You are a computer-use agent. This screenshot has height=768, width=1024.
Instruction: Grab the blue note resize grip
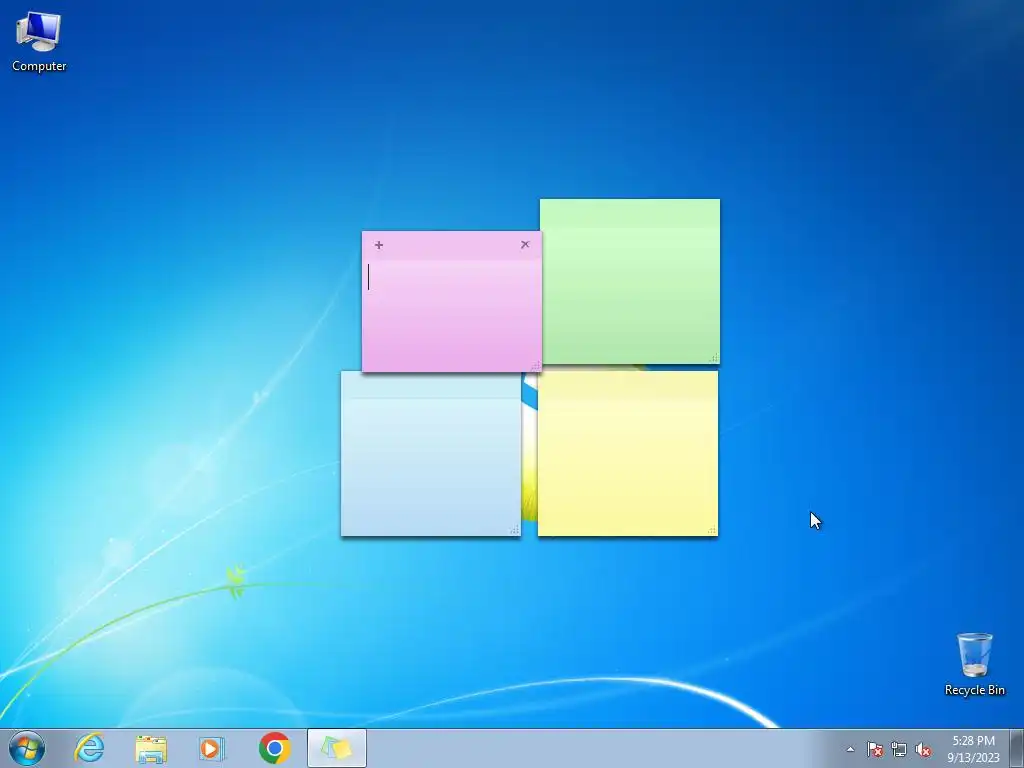515,530
